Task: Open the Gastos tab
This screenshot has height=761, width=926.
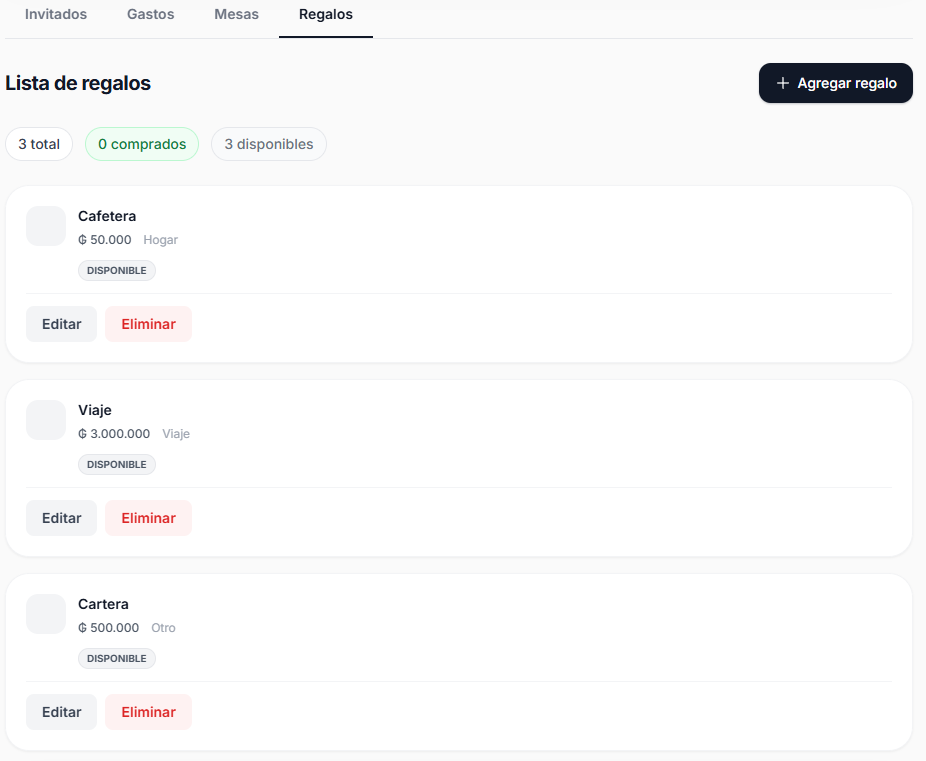Action: [151, 15]
